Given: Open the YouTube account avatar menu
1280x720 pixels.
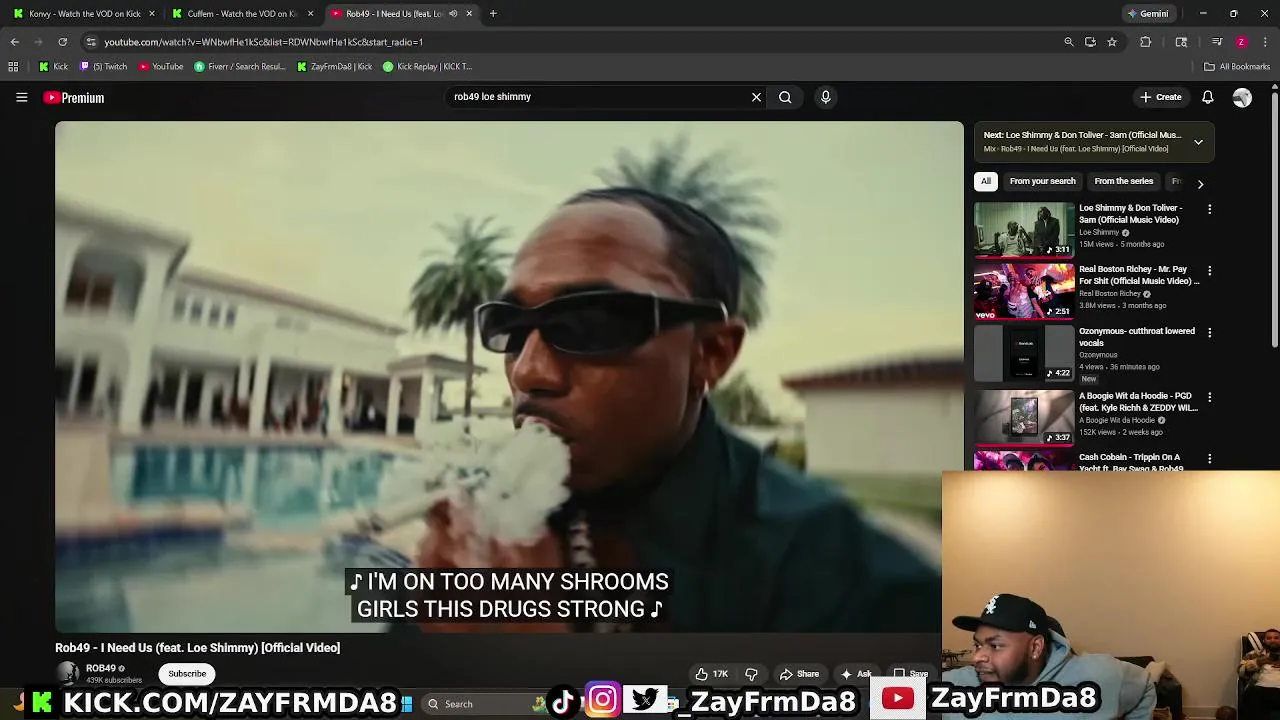Looking at the screenshot, I should pos(1242,97).
